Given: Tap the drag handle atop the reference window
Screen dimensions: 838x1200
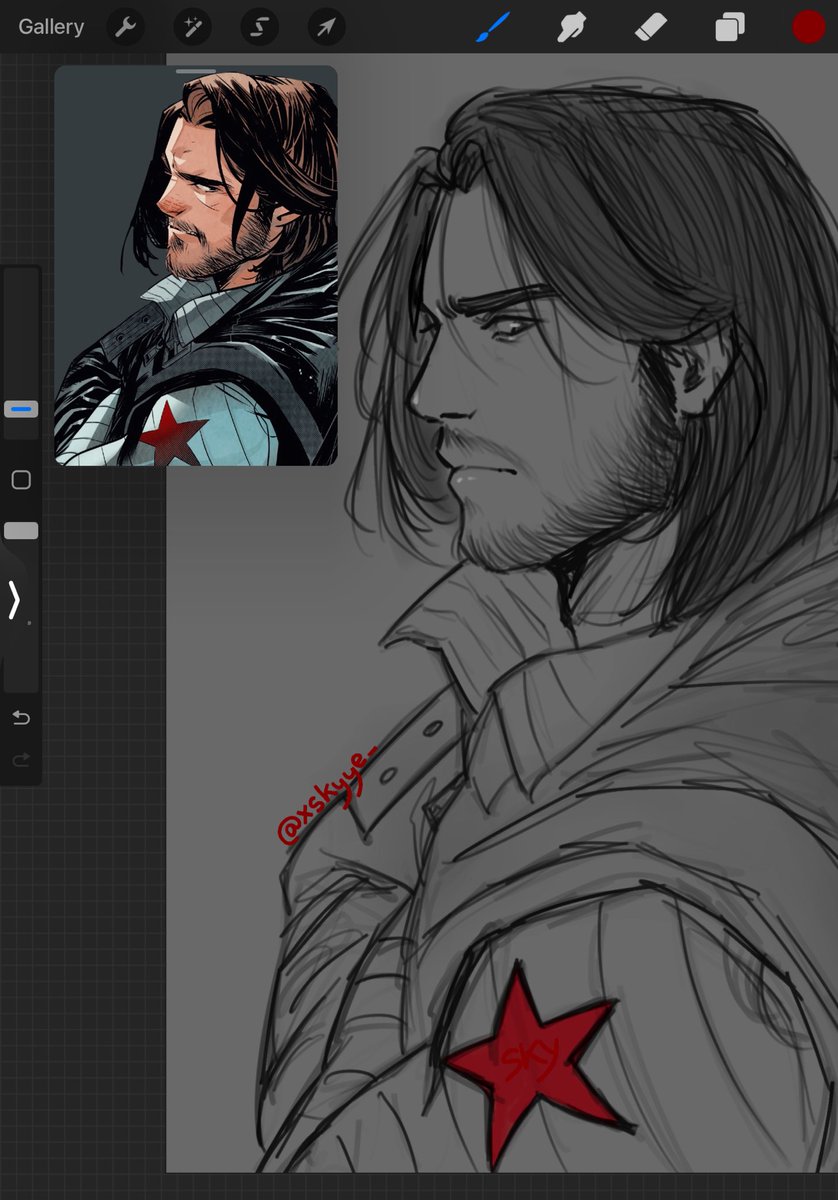Looking at the screenshot, I should click(196, 71).
